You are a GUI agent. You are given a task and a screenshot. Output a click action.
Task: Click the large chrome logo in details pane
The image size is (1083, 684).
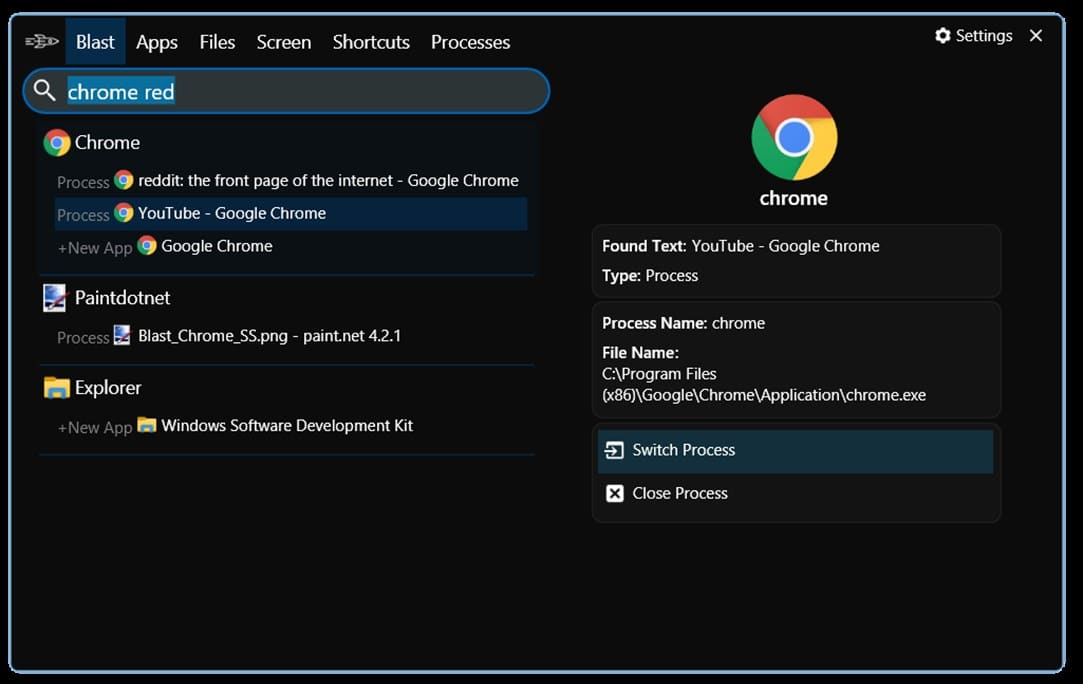pos(794,137)
